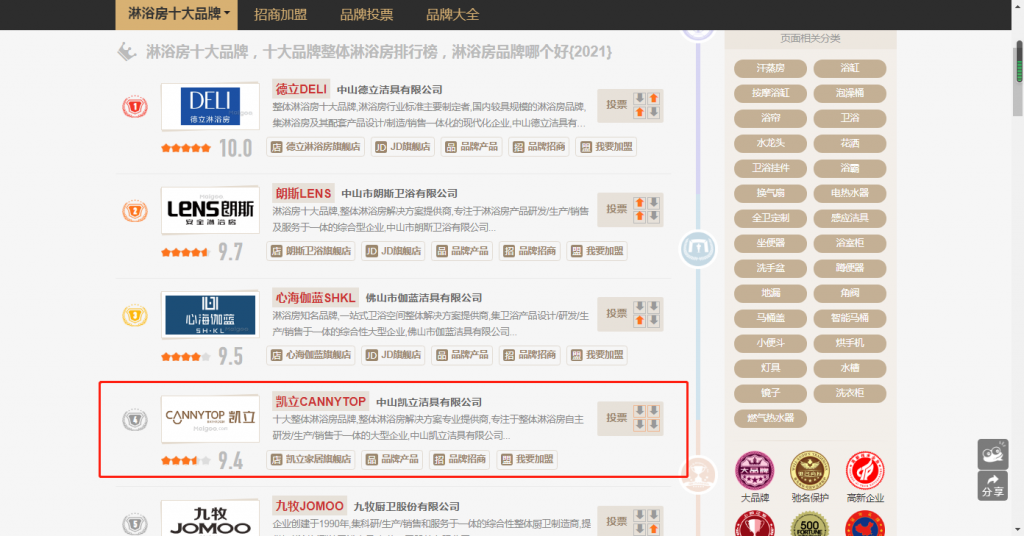
Task: Select the 汗蒸房 category tag
Action: point(770,68)
